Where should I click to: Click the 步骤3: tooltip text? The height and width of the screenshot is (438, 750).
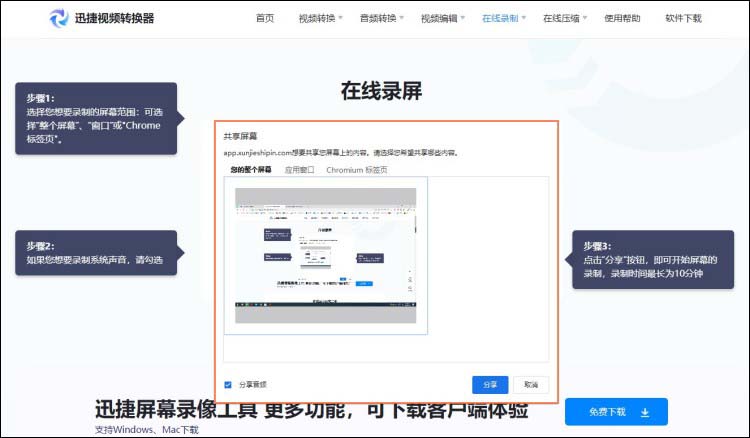coord(597,246)
